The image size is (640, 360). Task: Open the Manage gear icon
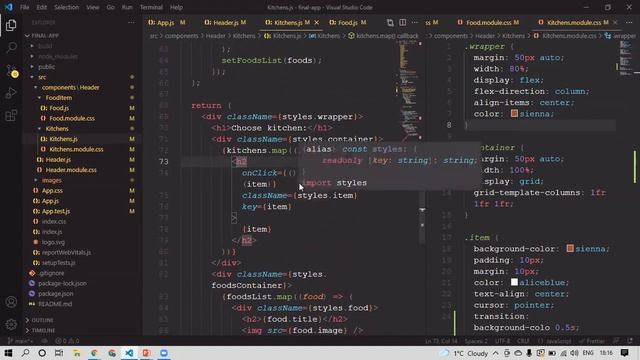click(x=11, y=324)
